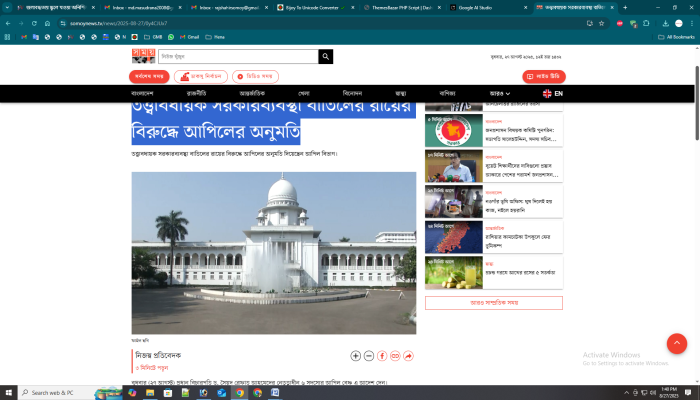Image resolution: width=700 pixels, height=400 pixels.
Task: Open Chrome three-dot menu
Action: tap(692, 23)
